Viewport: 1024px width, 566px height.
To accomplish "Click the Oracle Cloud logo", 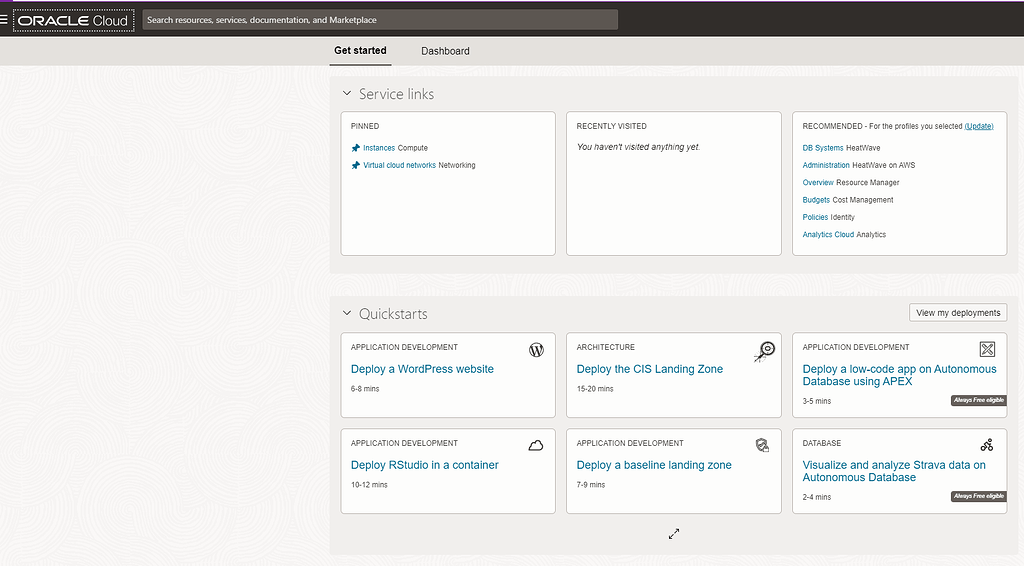I will tap(73, 20).
